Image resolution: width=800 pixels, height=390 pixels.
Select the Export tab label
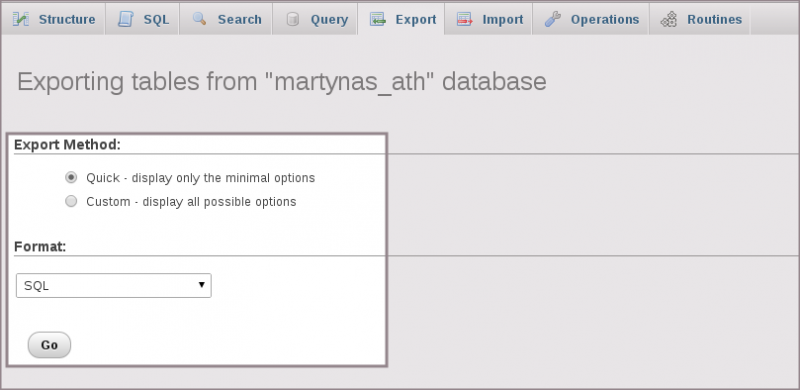click(x=416, y=19)
